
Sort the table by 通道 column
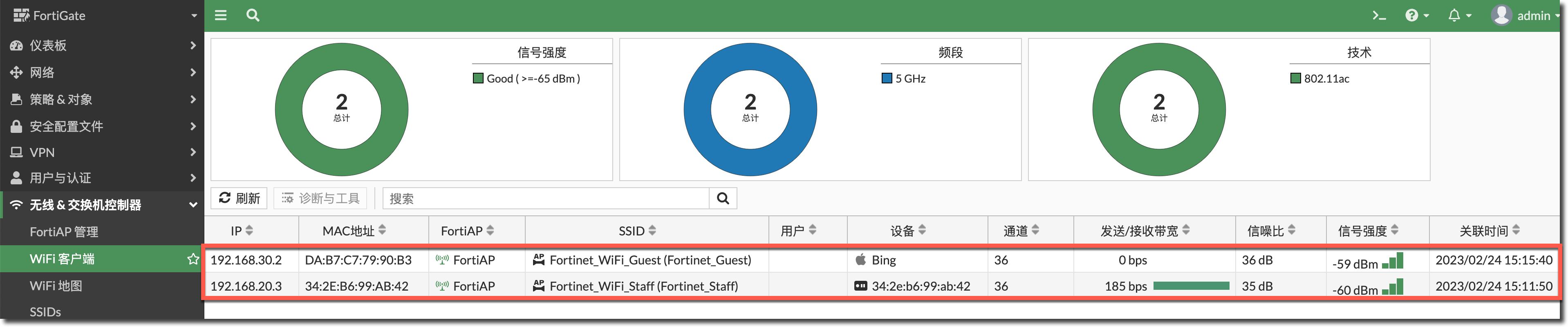(x=1021, y=231)
